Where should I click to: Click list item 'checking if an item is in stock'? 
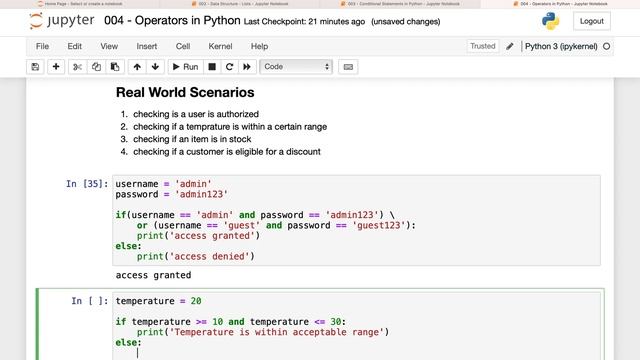192,139
